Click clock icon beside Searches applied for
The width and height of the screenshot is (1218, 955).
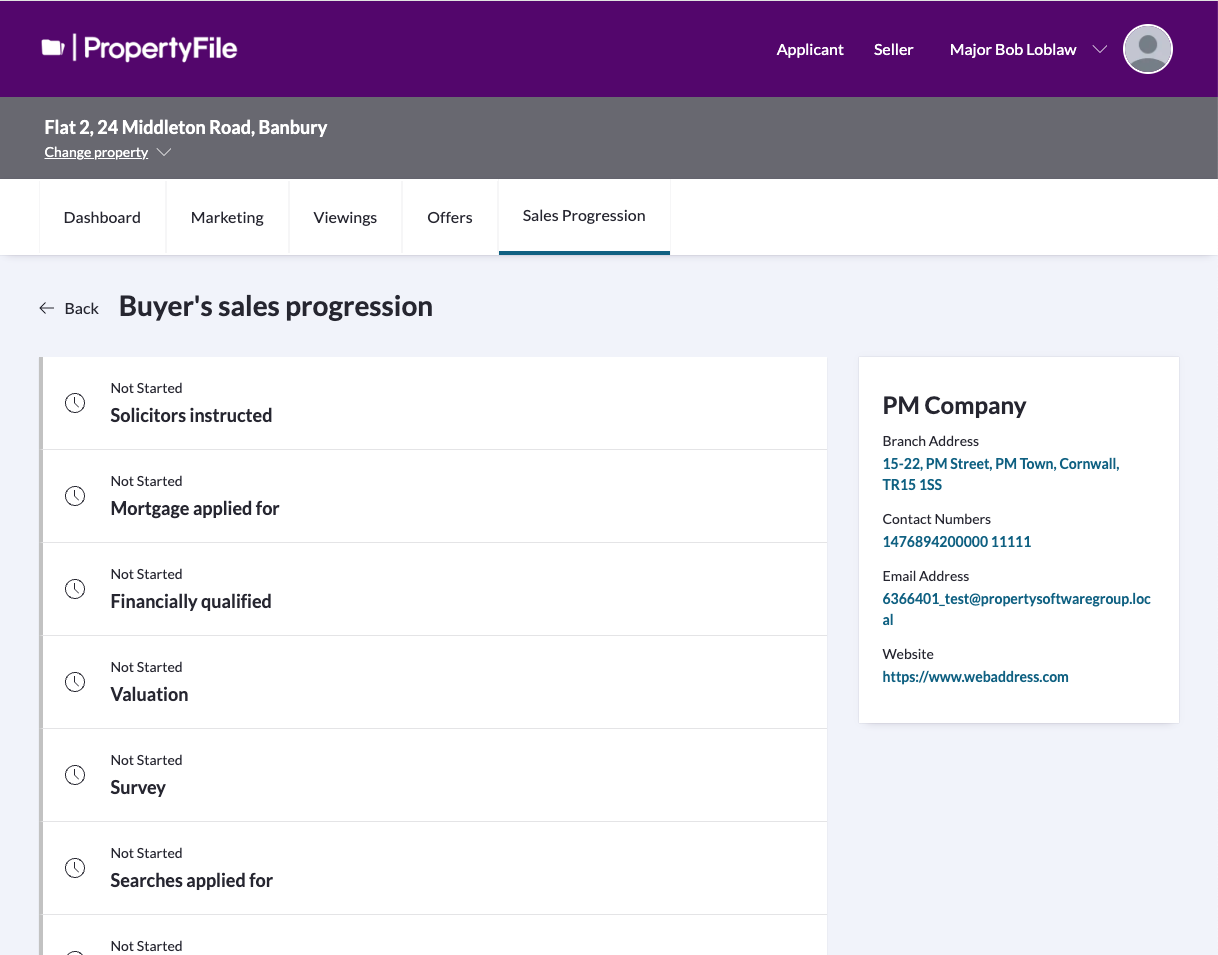75,868
